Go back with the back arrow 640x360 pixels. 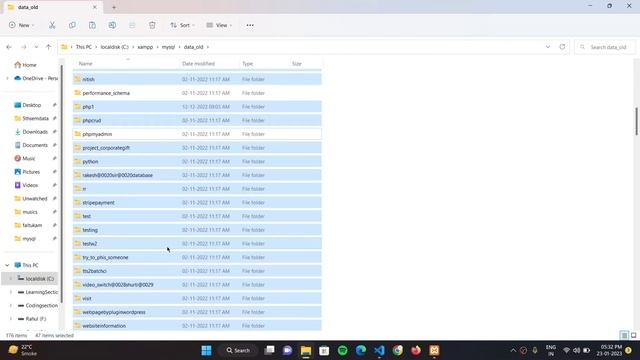pos(9,47)
